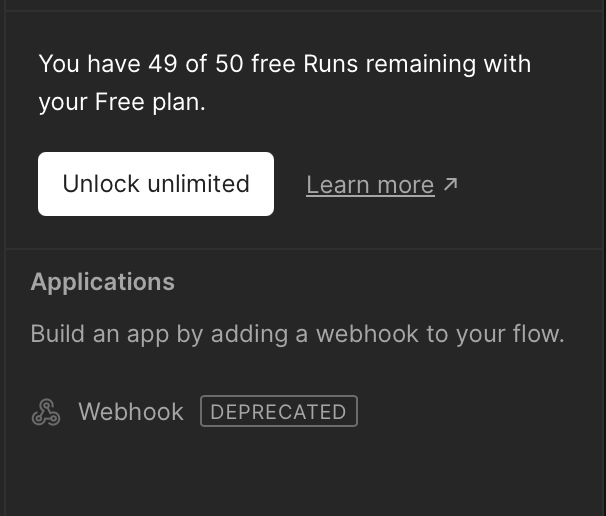Click the word "flow" in the description
606x516 pixels.
538,333
